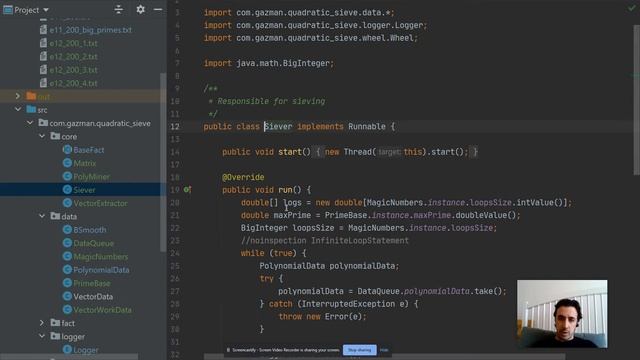Click VectorWorkData class icon

(67, 309)
